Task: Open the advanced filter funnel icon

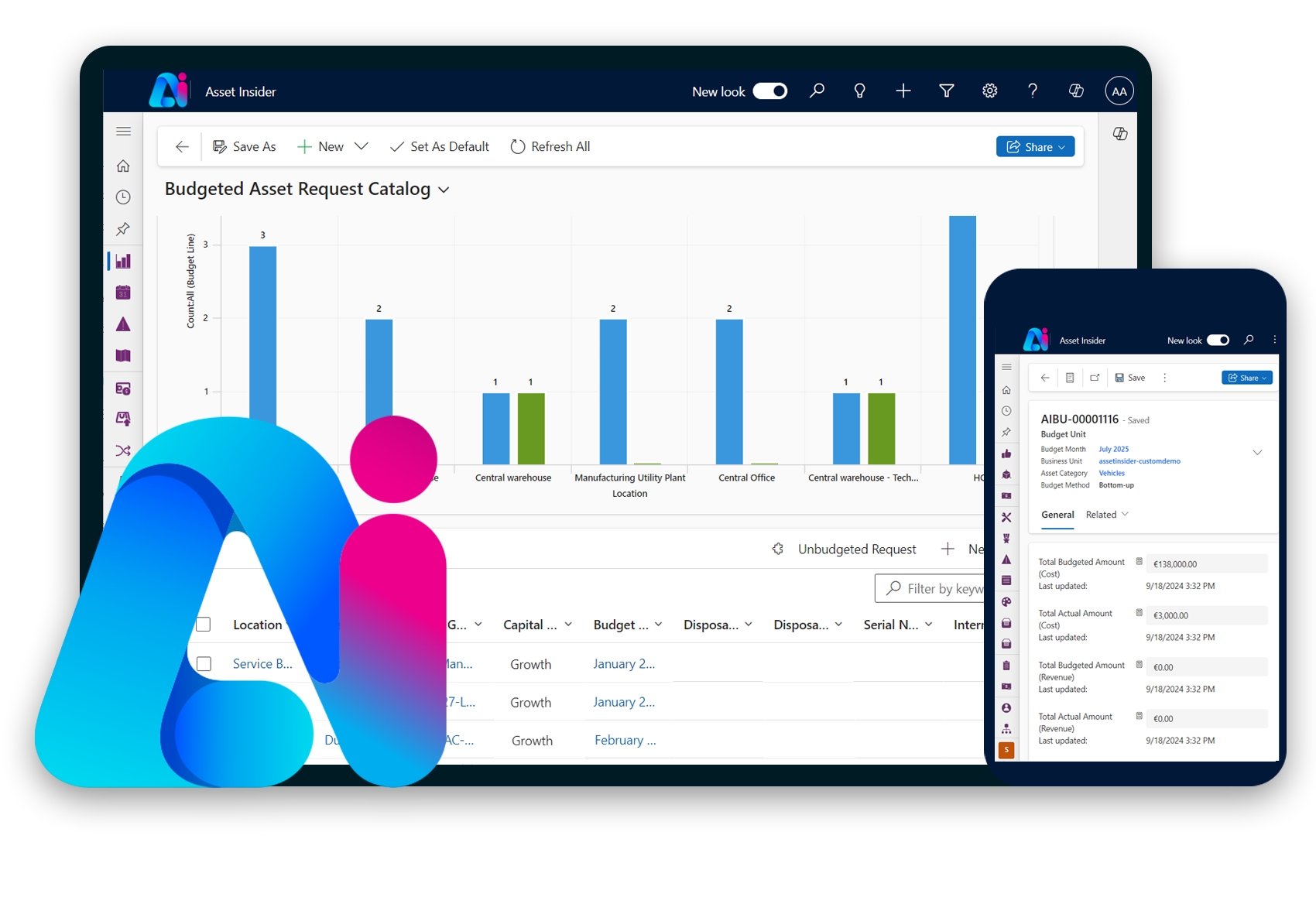Action: tap(946, 91)
